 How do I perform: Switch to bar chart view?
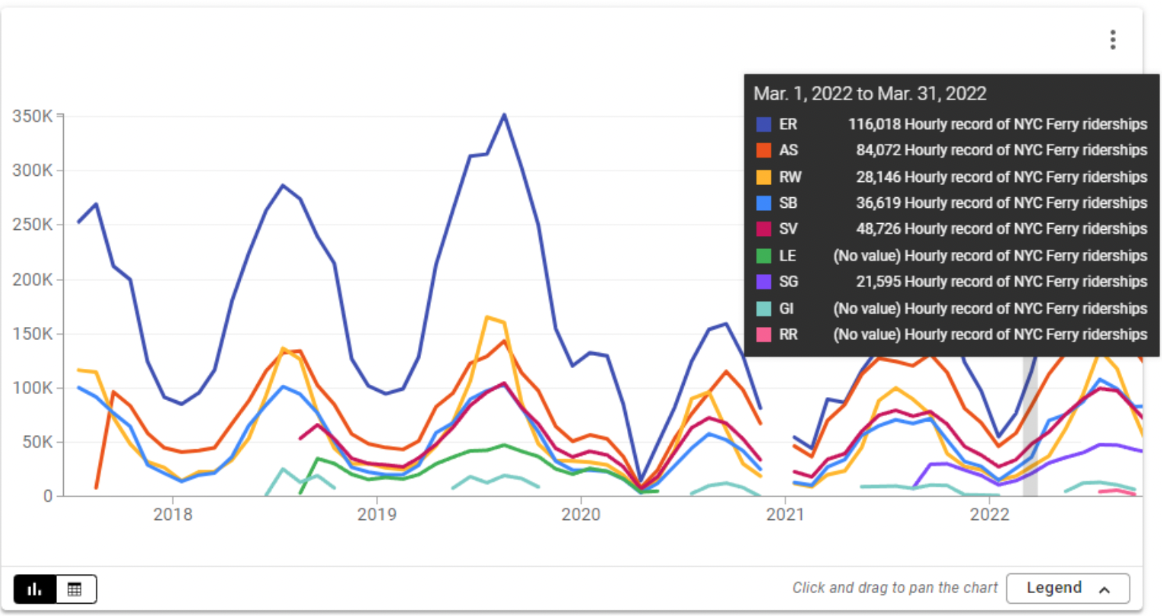coord(35,589)
